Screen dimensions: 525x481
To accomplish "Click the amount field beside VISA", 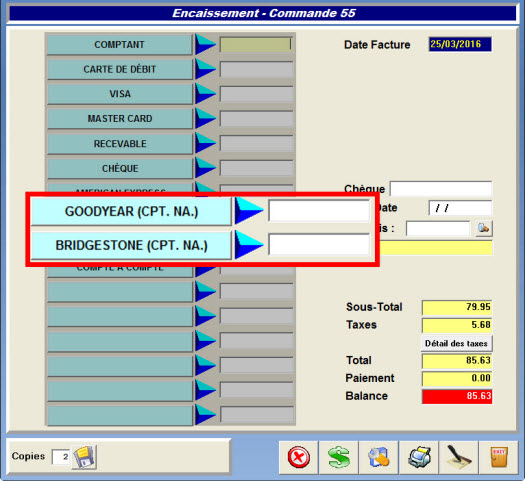I will (x=256, y=94).
